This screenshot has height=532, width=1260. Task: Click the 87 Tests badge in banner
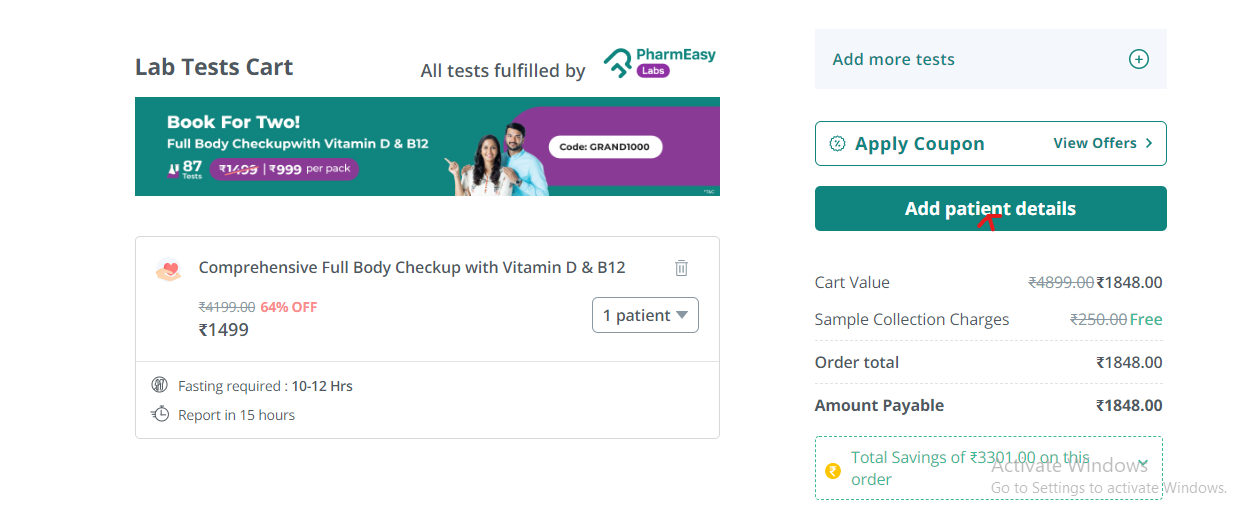click(x=186, y=168)
